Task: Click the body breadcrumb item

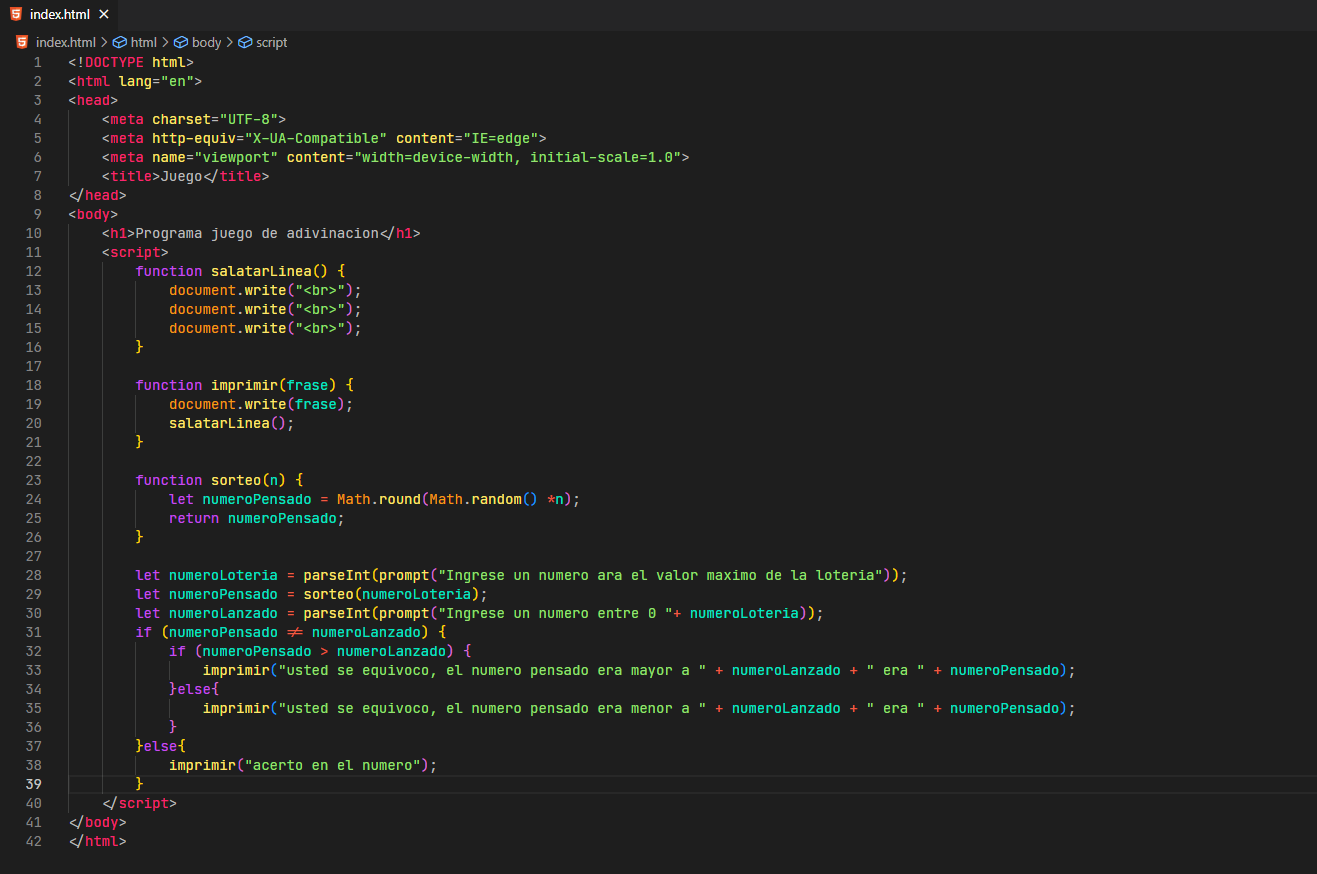Action: pos(207,42)
